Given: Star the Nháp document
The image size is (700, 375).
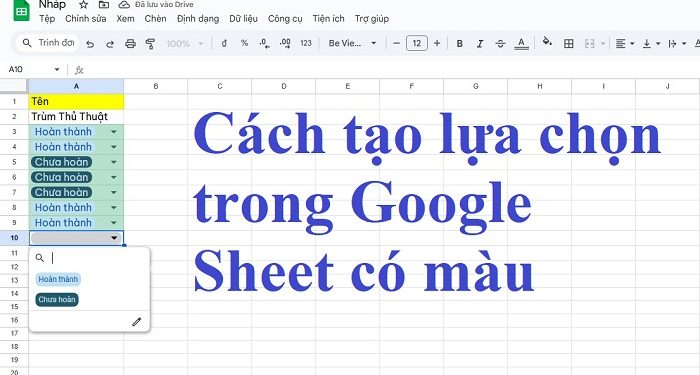Looking at the screenshot, I should click(83, 5).
